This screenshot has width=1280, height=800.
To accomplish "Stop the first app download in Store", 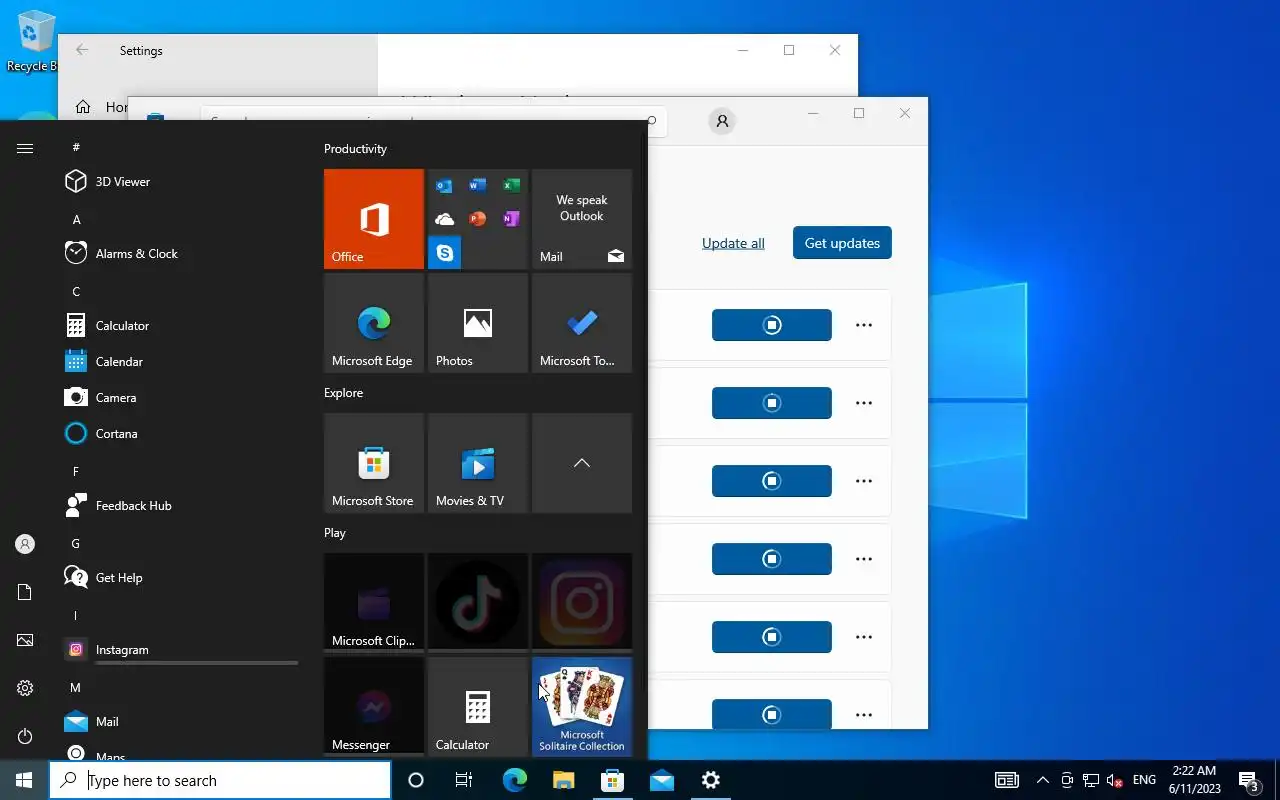I will [772, 325].
